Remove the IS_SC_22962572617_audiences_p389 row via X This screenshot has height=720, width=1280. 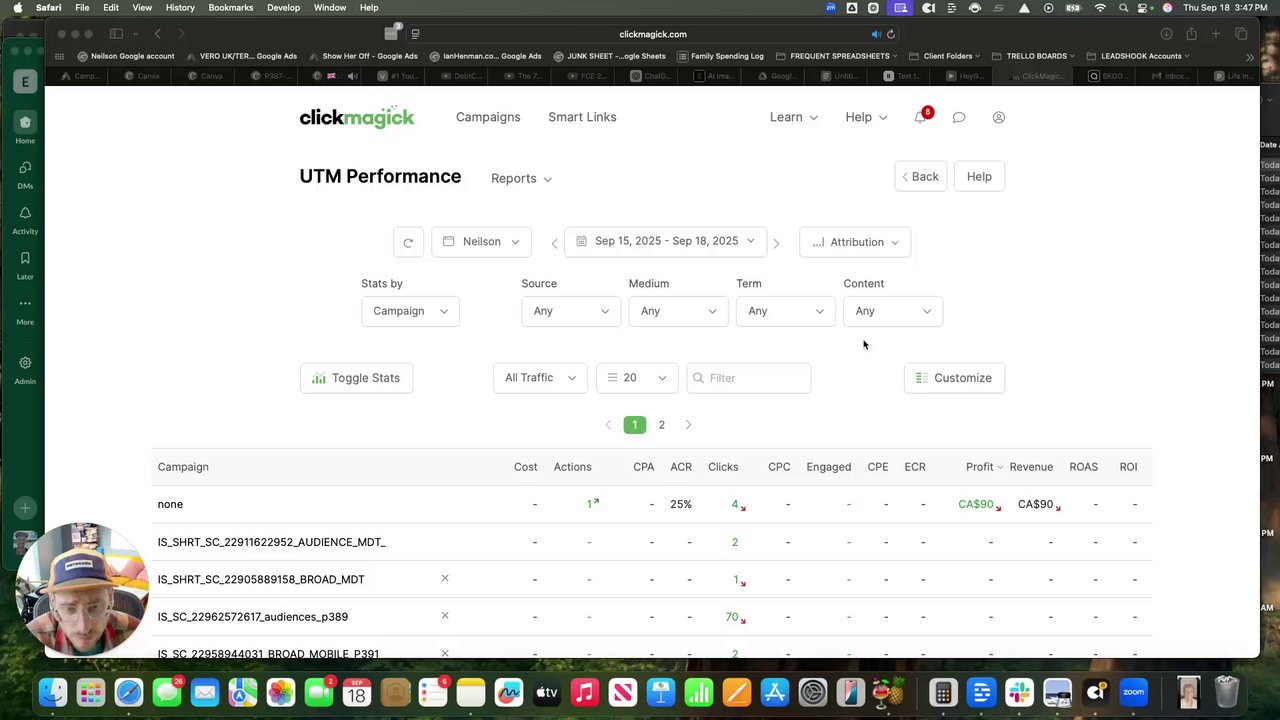445,615
